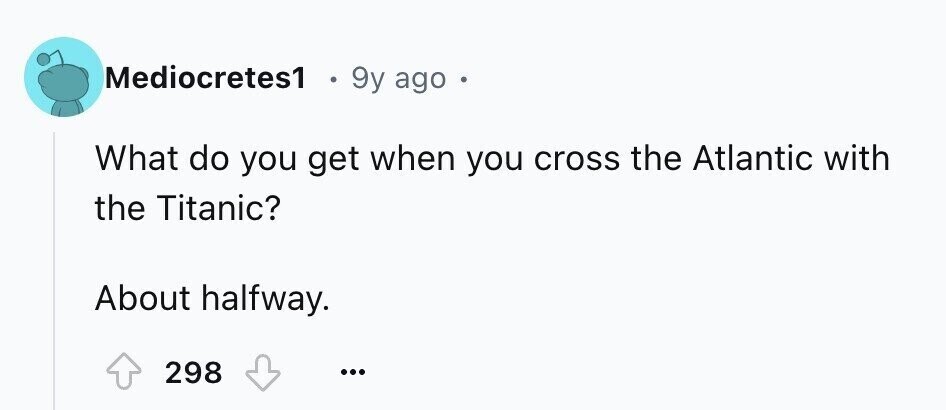Screen dimensions: 946x410
Task: Click the "9y ago" timestamp
Action: 398,78
